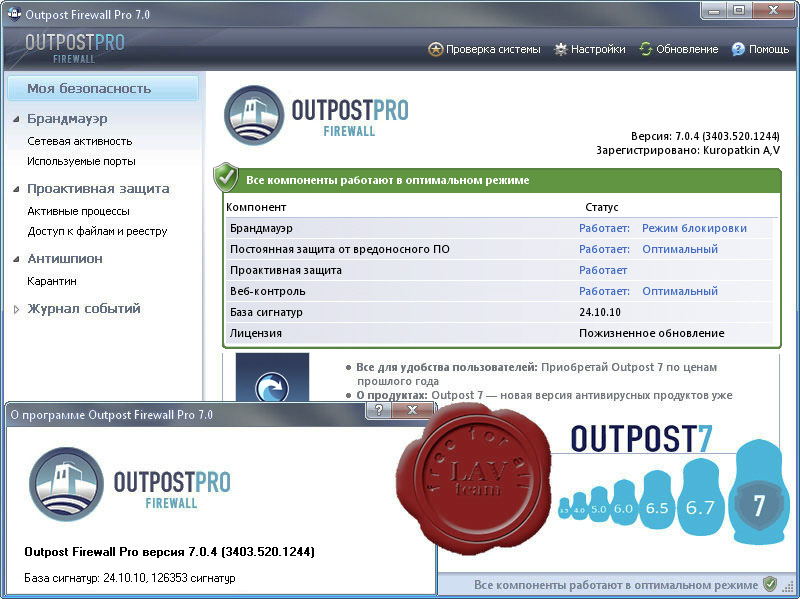800x599 pixels.
Task: Click the Режим блокировки link
Action: [x=694, y=228]
